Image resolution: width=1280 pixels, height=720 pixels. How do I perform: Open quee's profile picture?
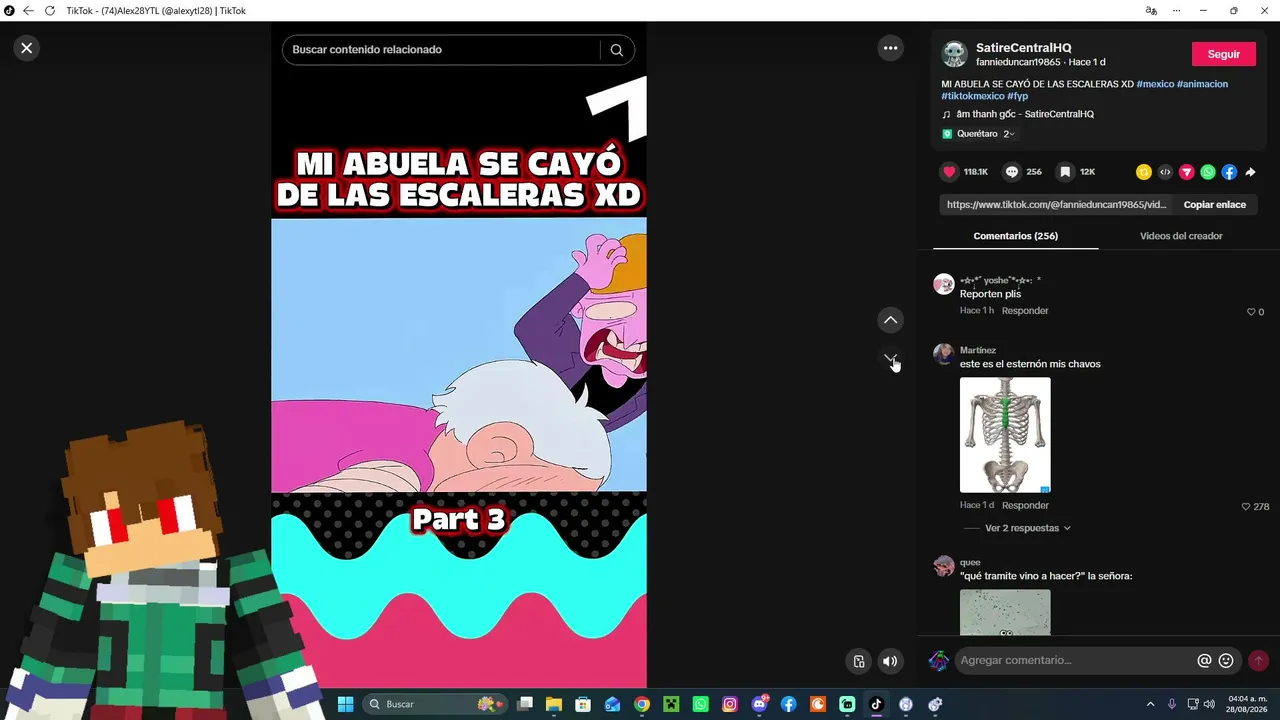pyautogui.click(x=944, y=567)
